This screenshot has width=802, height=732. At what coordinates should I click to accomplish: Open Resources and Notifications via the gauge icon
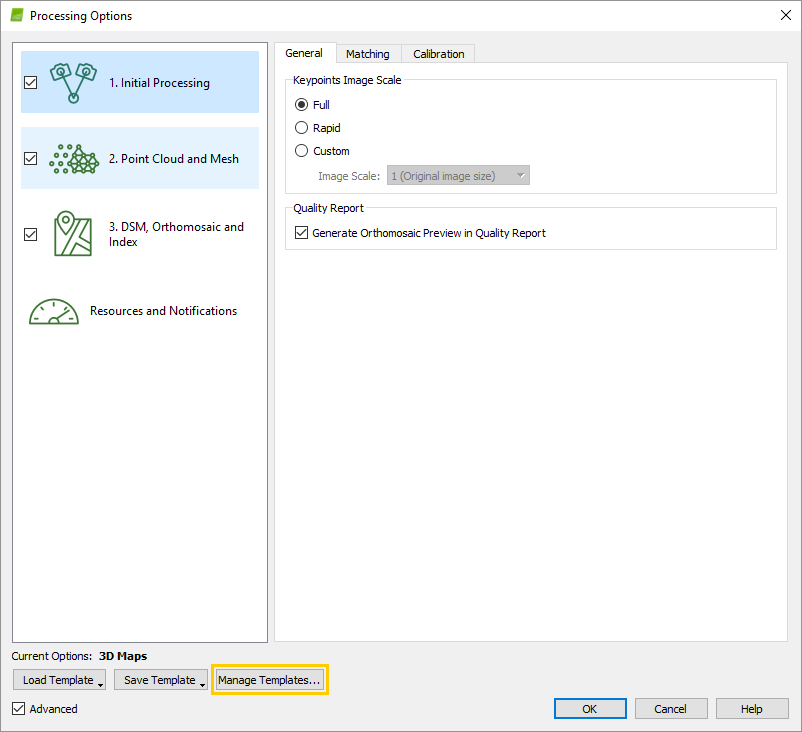pyautogui.click(x=53, y=310)
